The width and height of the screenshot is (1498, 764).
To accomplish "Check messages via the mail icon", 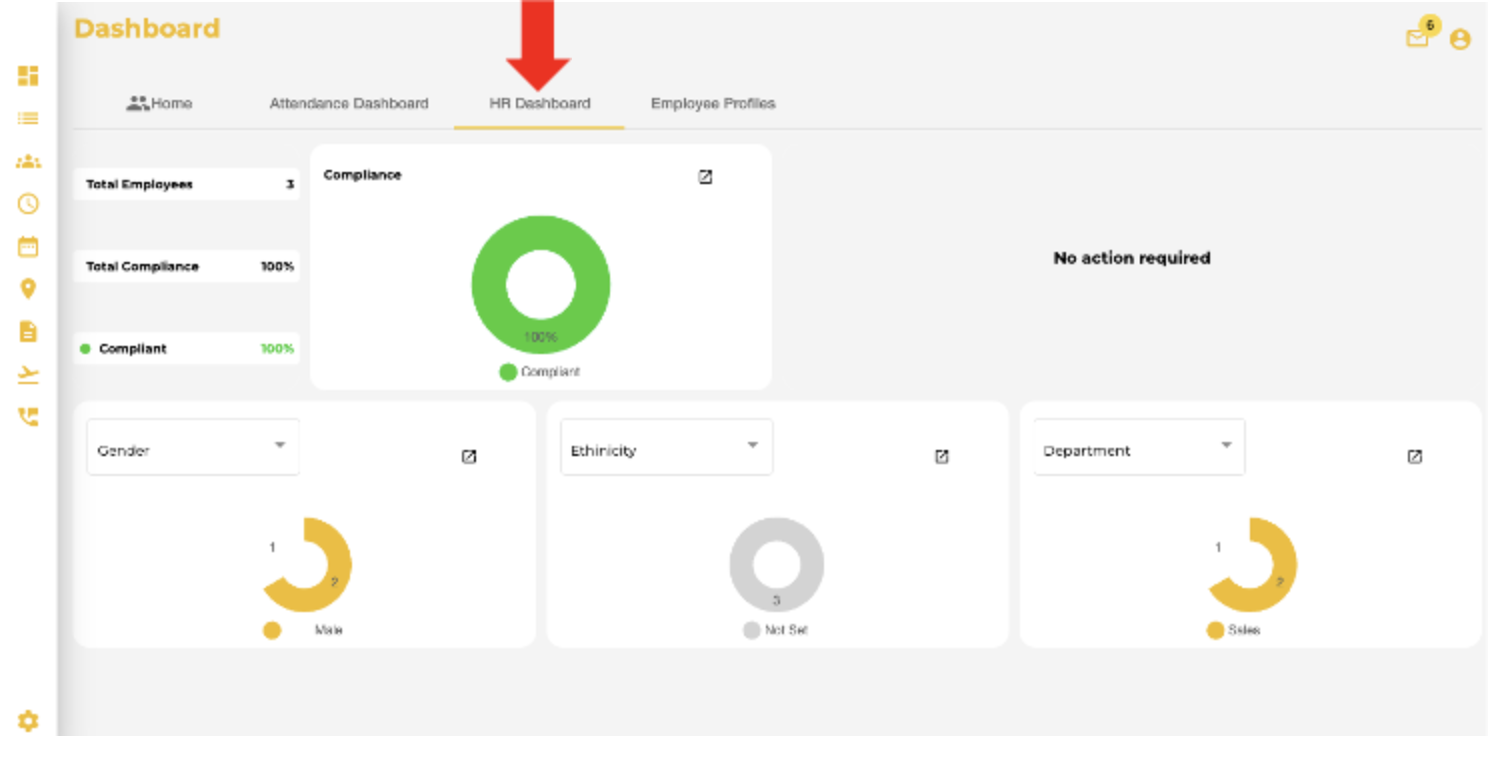I will (1418, 38).
